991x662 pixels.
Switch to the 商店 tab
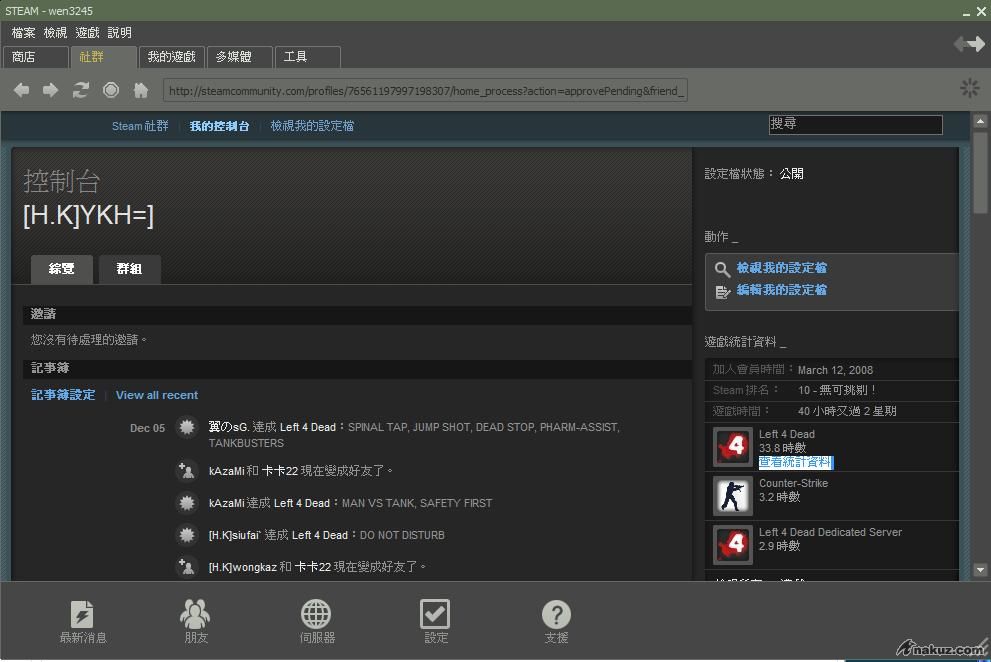(35, 57)
